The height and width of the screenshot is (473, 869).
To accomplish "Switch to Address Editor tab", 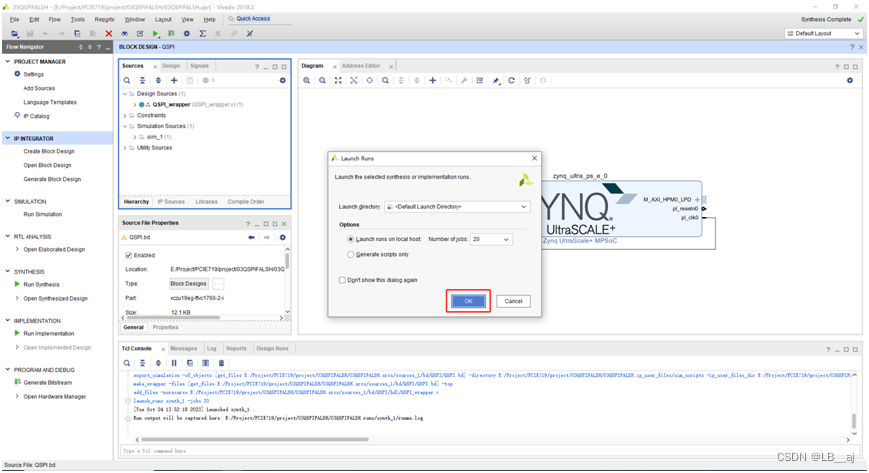I will [x=361, y=66].
